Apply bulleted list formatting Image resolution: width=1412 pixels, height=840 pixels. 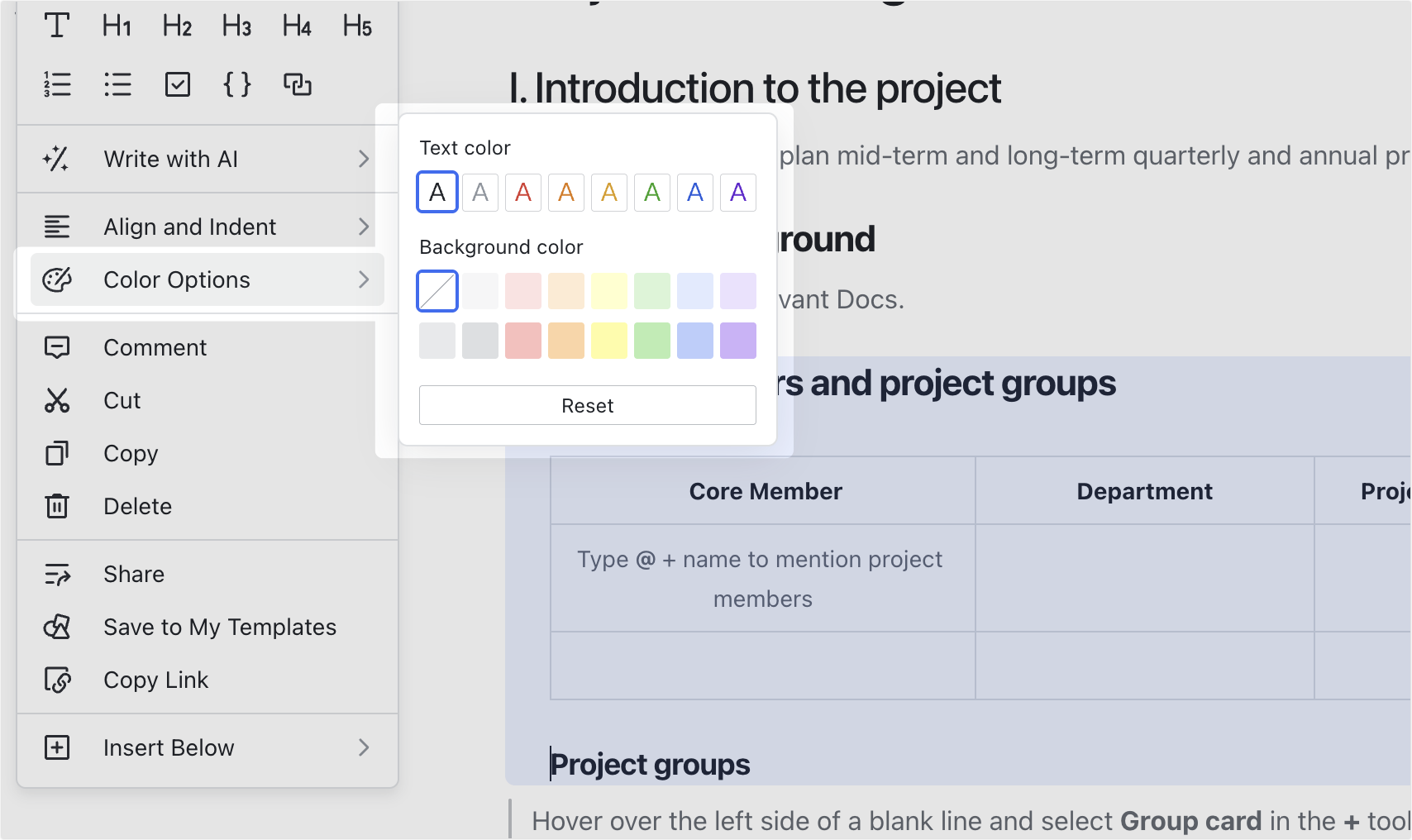(x=117, y=84)
